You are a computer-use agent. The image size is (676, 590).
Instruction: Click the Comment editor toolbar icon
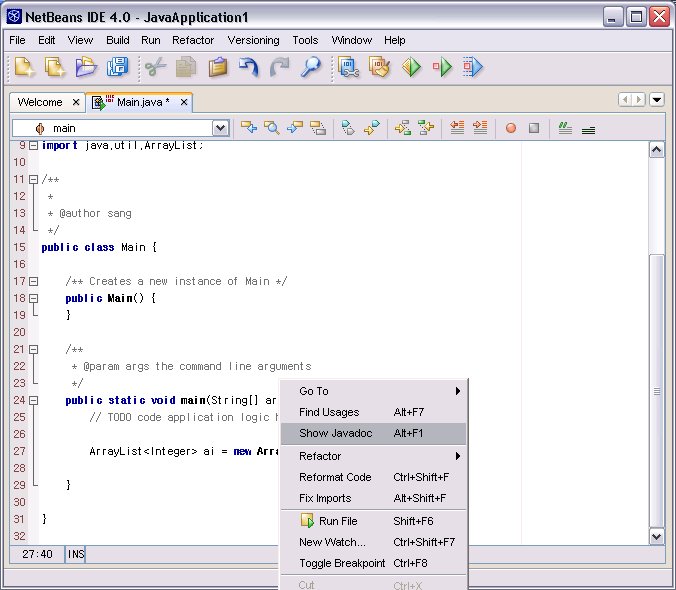pyautogui.click(x=565, y=128)
